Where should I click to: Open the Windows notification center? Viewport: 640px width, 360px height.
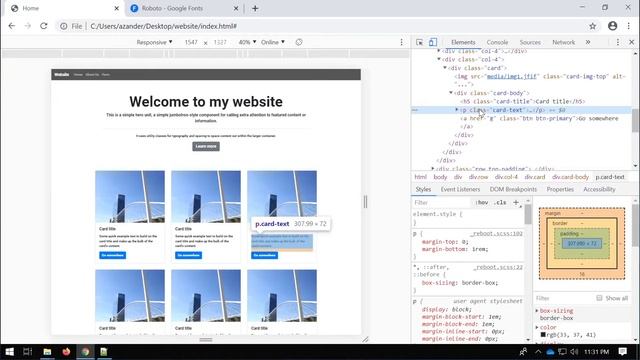coord(622,351)
